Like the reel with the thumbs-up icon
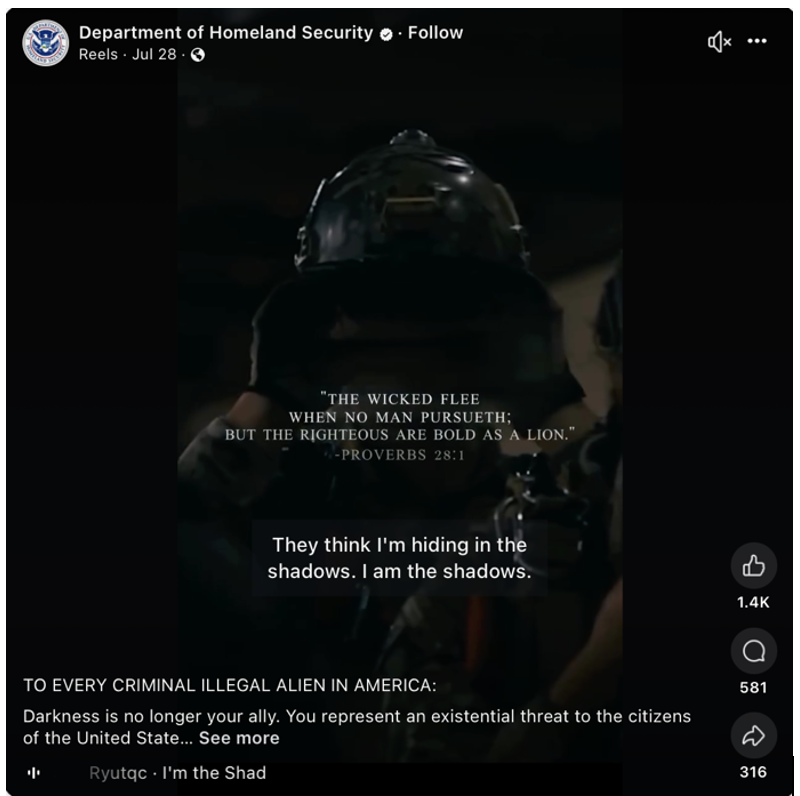The image size is (800, 796). coord(754,565)
